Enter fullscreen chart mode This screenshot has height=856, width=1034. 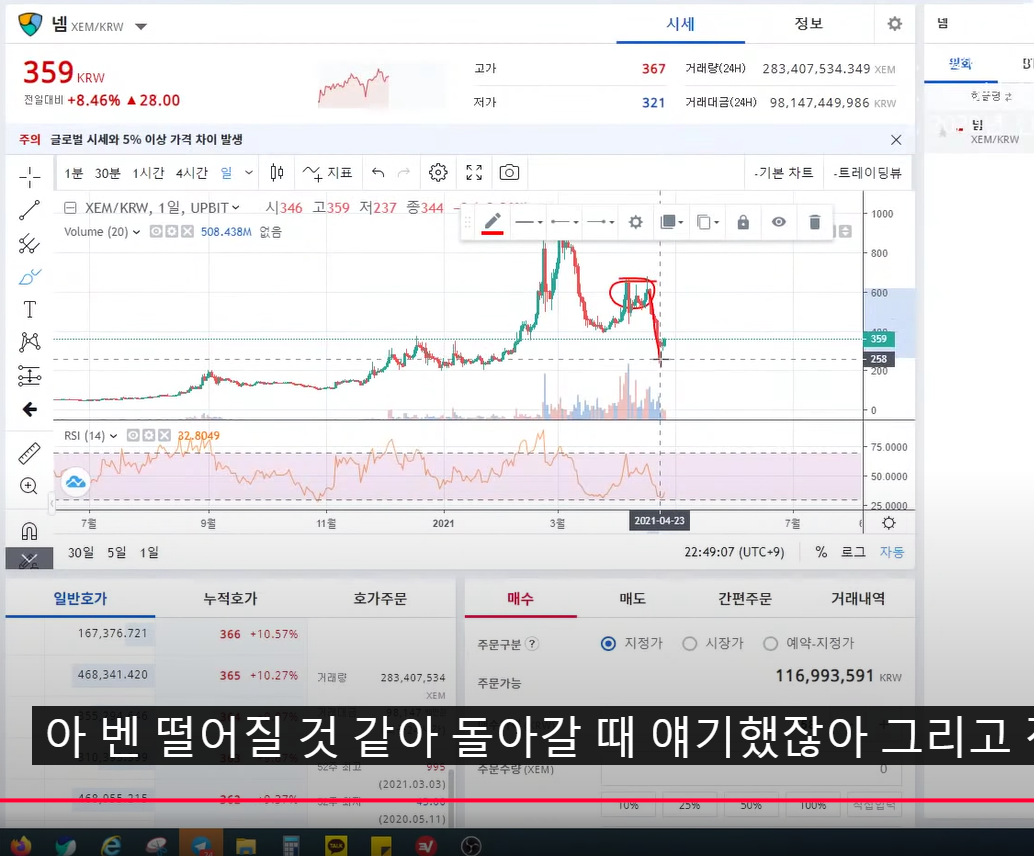click(x=473, y=173)
